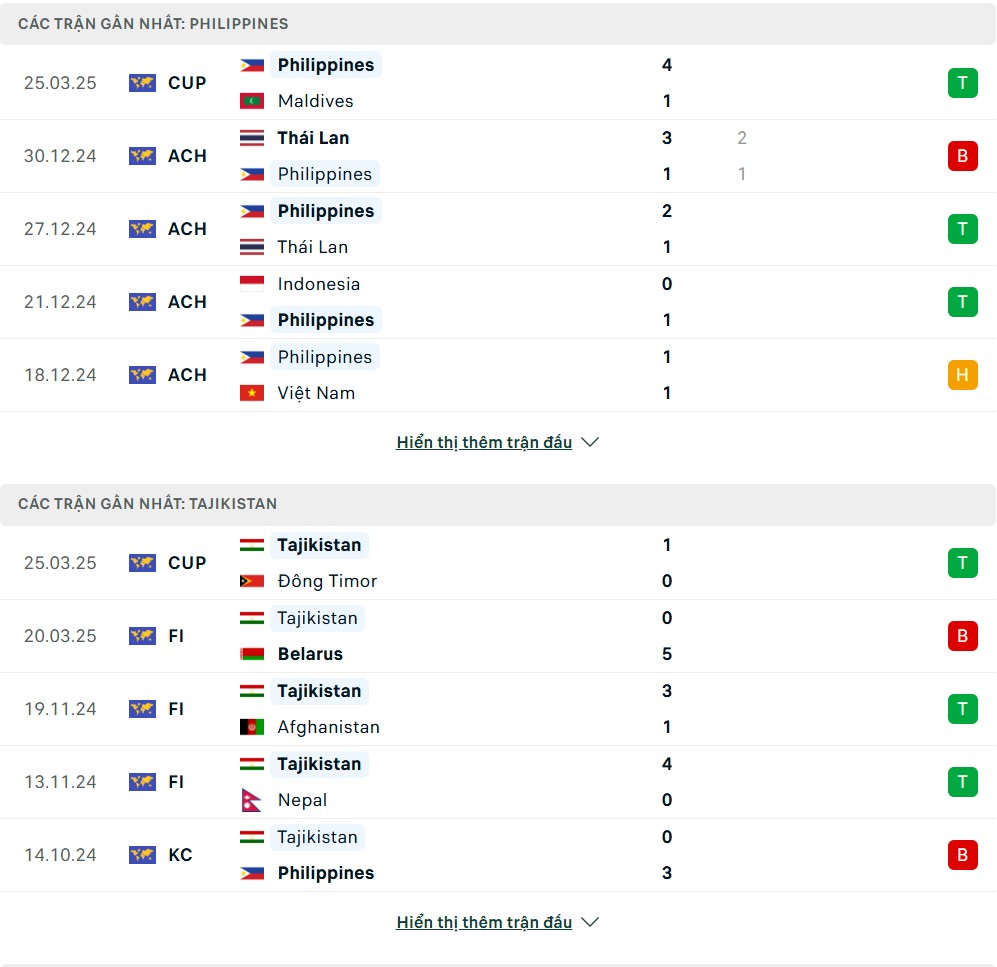Open the 21.12.24 ACH Indonesia match date
The width and height of the screenshot is (997, 967).
(x=60, y=302)
